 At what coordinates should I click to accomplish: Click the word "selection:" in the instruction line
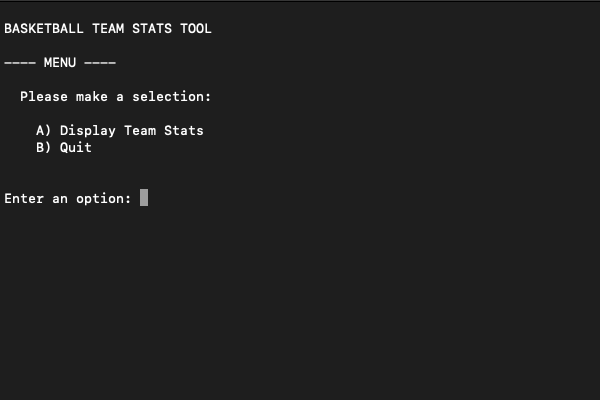(172, 97)
